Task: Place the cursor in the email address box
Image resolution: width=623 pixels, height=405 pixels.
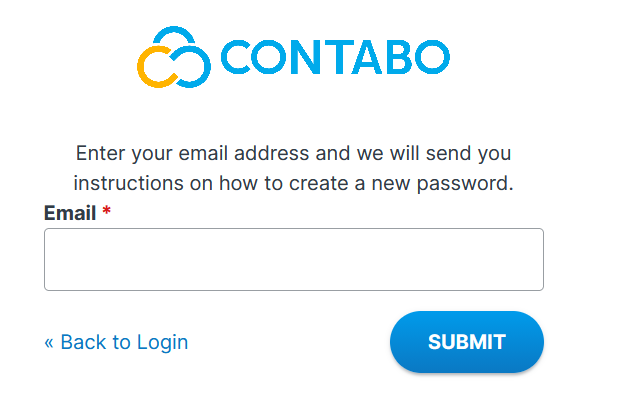Action: pyautogui.click(x=293, y=260)
